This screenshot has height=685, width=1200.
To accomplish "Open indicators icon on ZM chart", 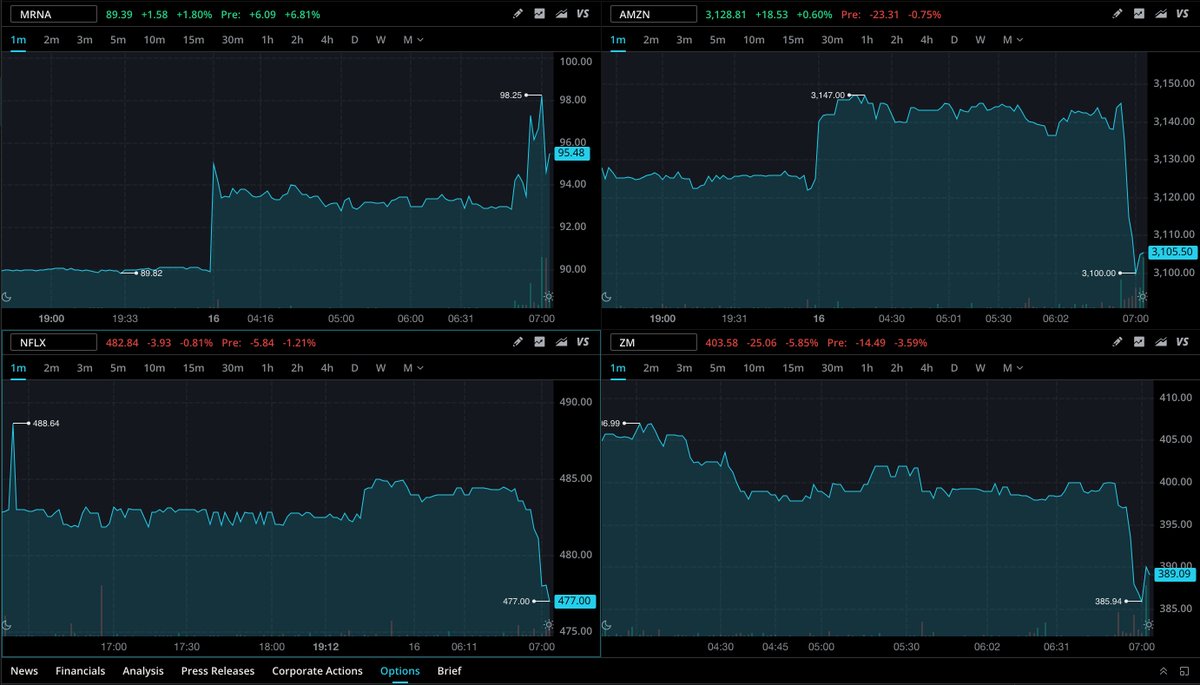I will tap(1140, 342).
